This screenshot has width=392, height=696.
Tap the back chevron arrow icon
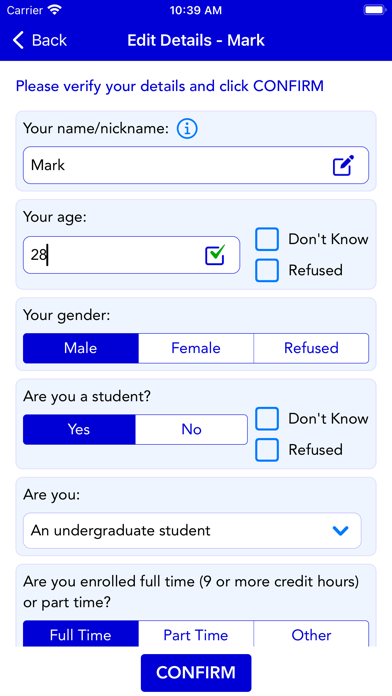[18, 40]
